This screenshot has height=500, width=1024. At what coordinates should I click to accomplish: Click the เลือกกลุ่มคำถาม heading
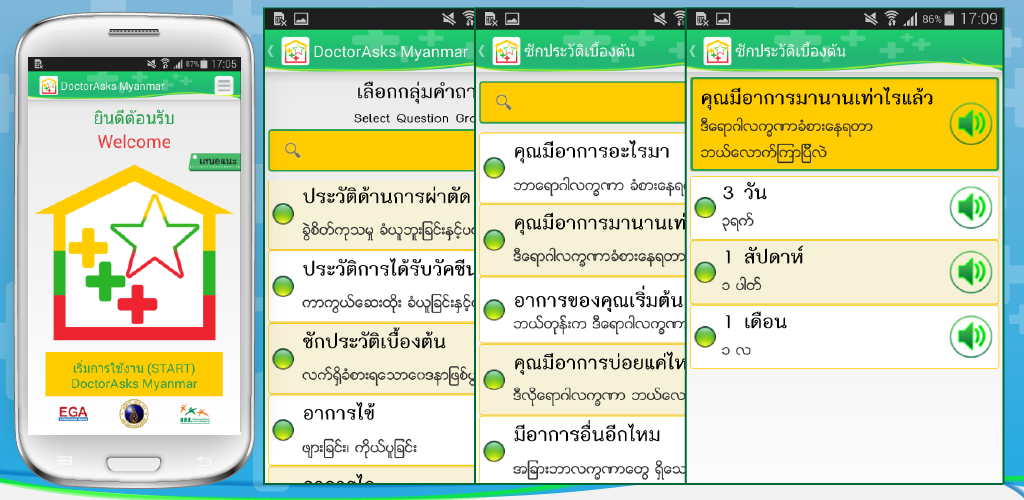click(x=415, y=93)
